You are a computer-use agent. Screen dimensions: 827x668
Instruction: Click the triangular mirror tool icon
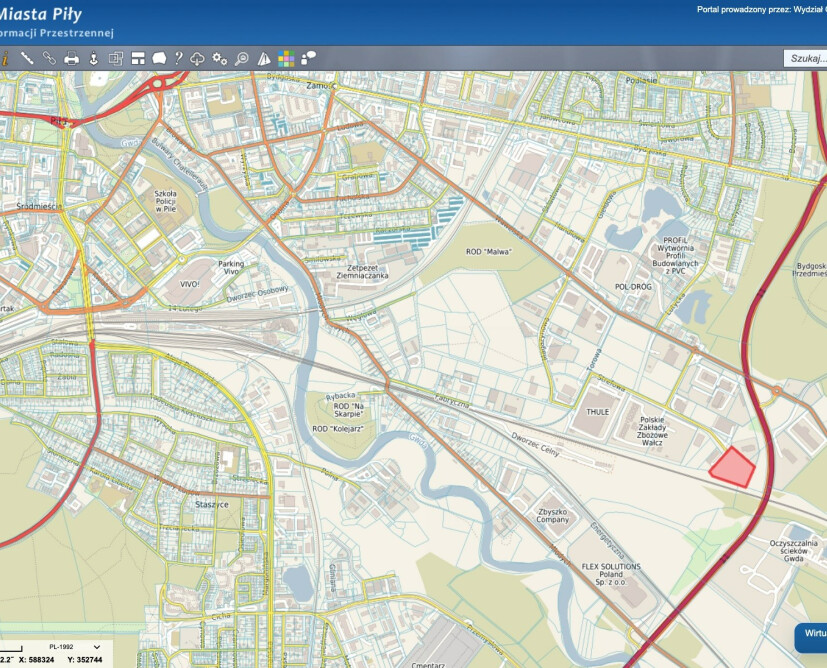(x=264, y=58)
